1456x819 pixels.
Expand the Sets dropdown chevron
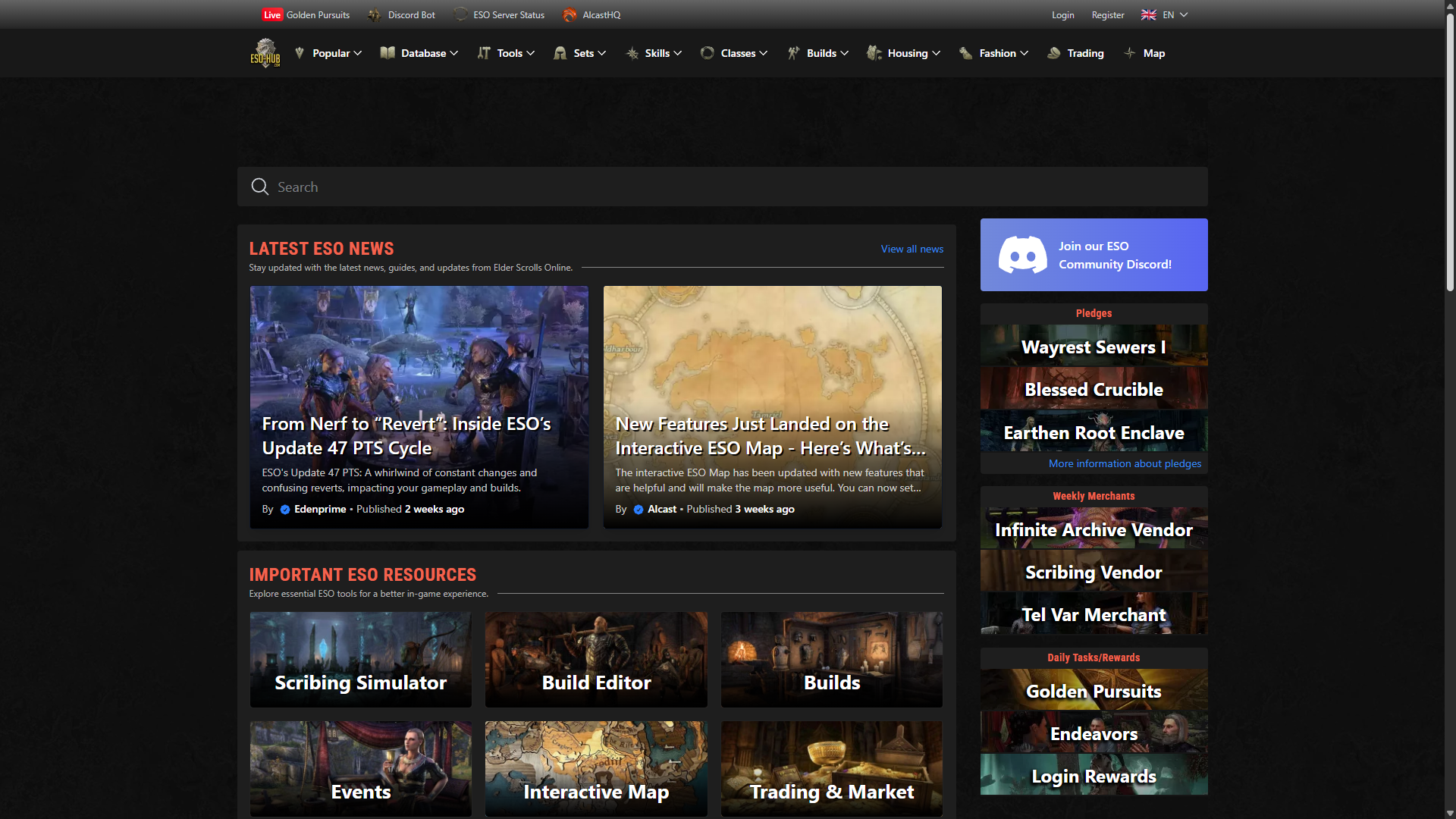coord(602,53)
